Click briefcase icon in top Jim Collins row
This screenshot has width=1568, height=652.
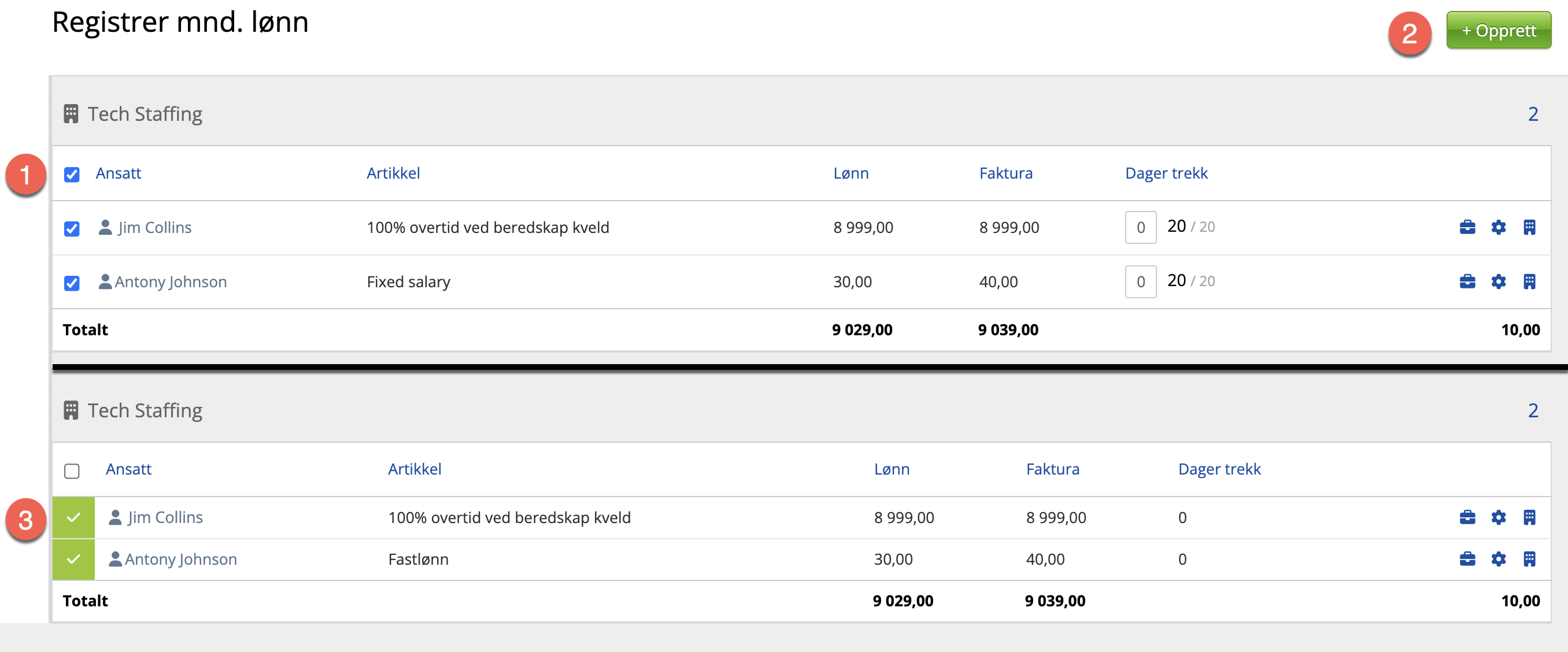coord(1467,227)
